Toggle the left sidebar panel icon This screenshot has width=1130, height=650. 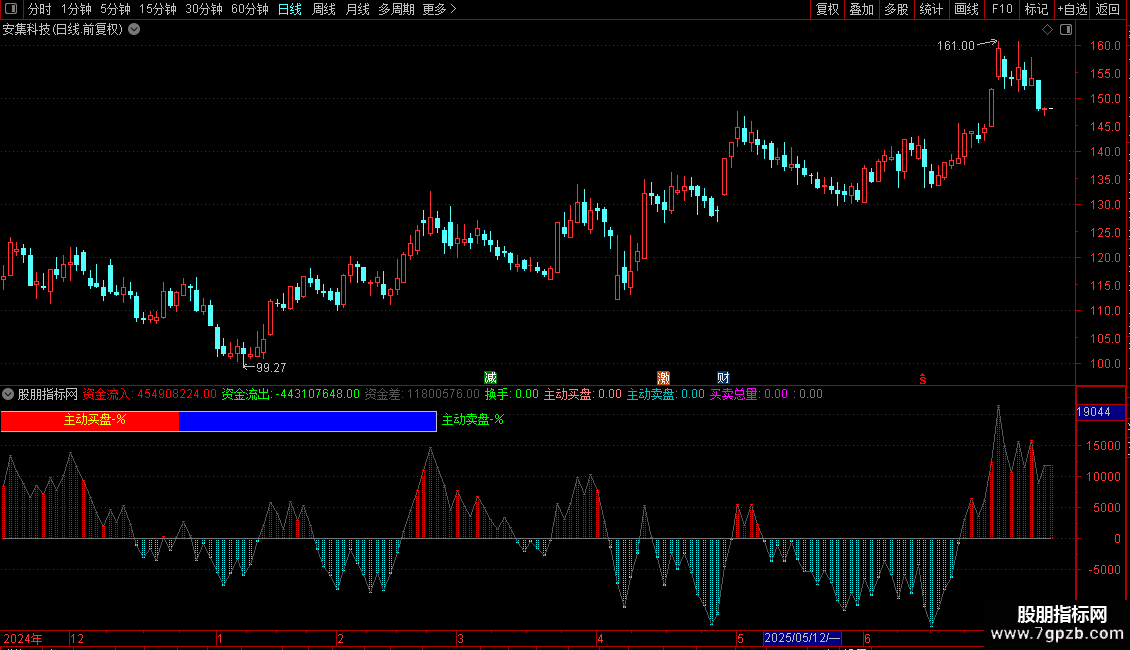coord(11,9)
